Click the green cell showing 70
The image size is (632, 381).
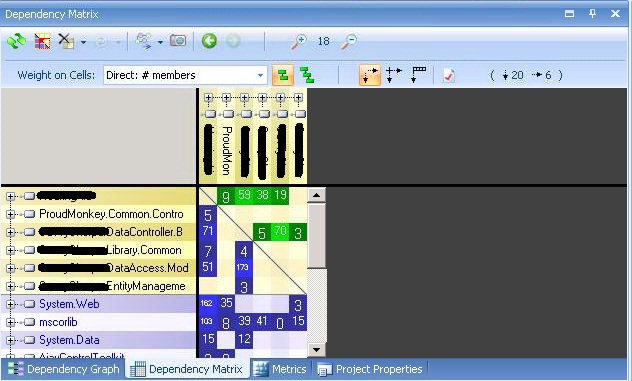click(x=280, y=232)
